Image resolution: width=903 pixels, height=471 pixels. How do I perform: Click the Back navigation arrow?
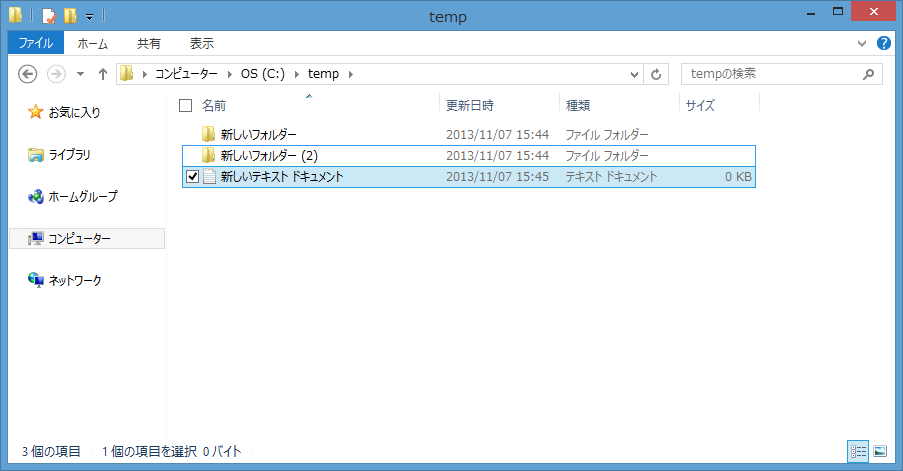pyautogui.click(x=28, y=74)
